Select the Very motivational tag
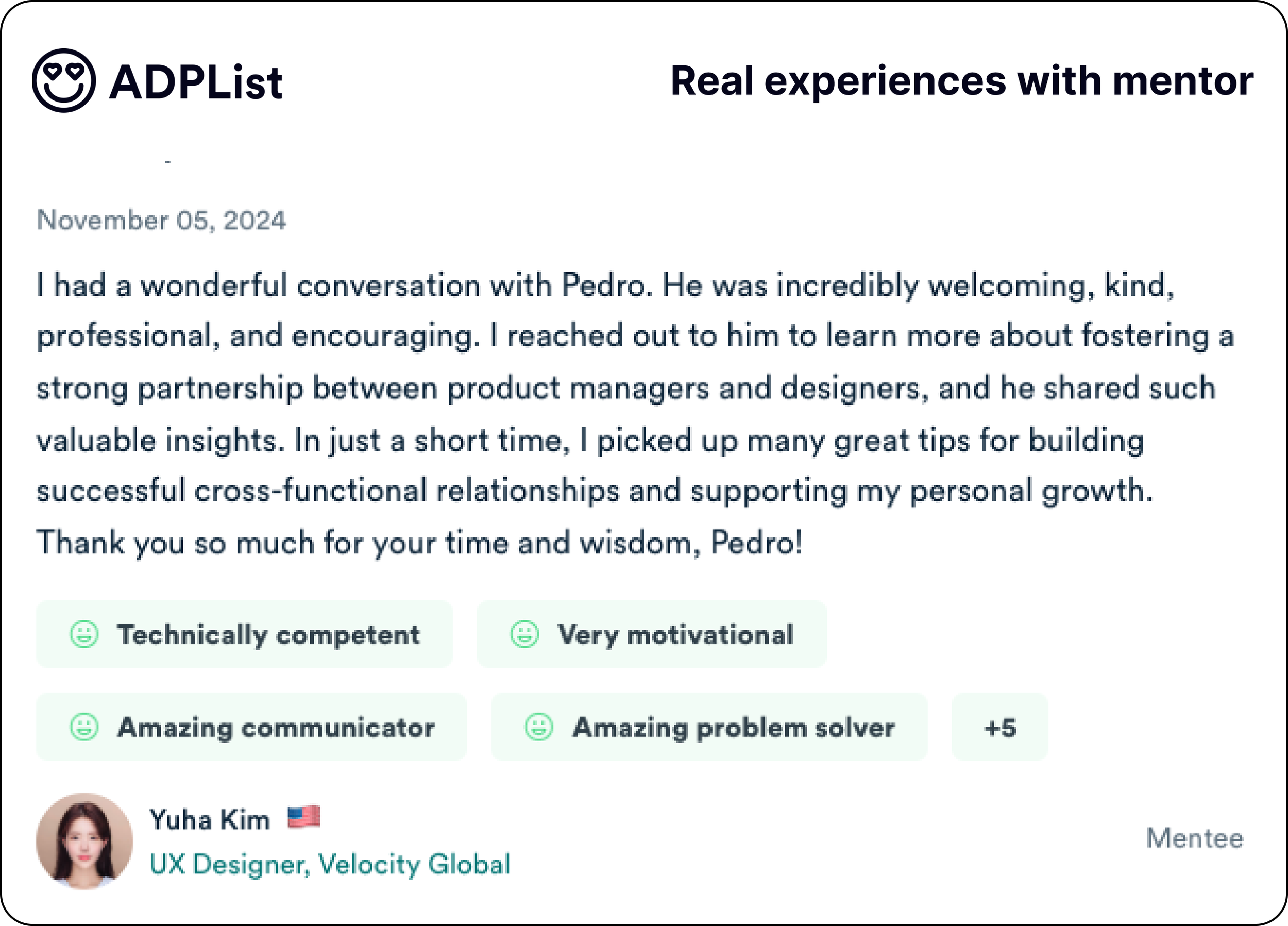This screenshot has height=926, width=1288. click(652, 634)
